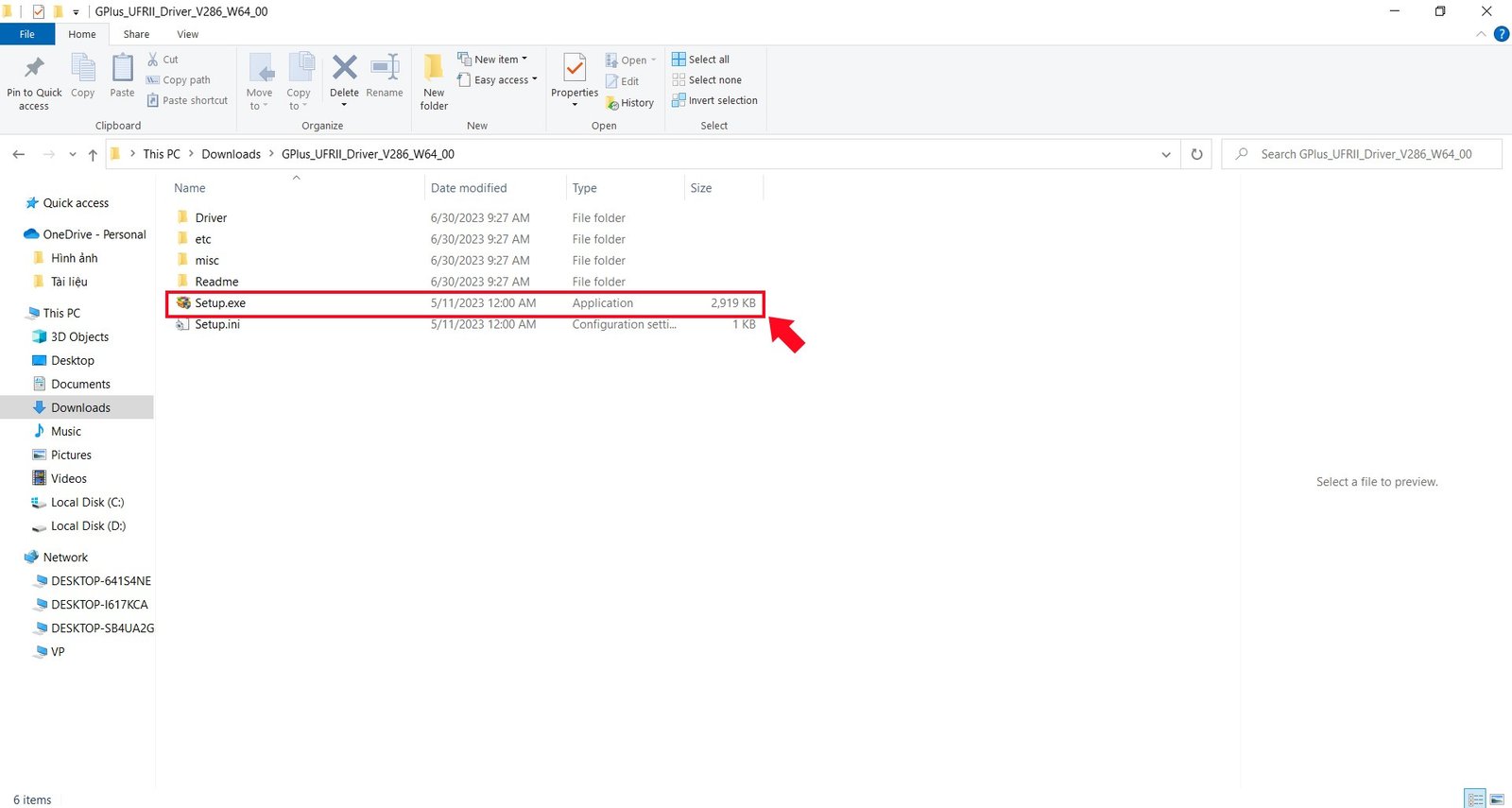Screen dimensions: 1512x808
Task: Cut the selected item with scissors icon
Action: [x=163, y=60]
